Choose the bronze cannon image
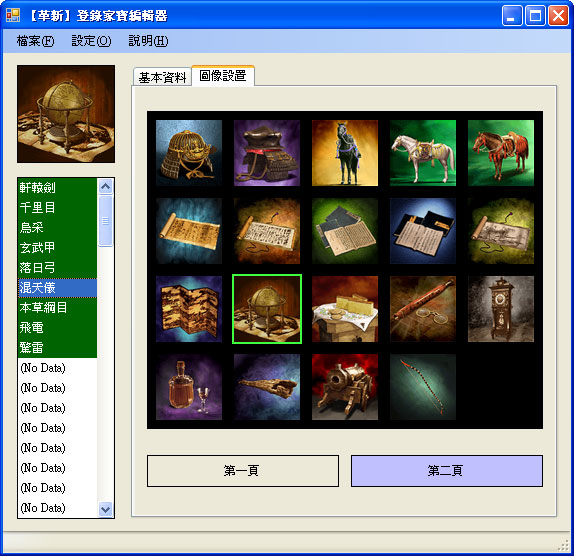 (345, 387)
